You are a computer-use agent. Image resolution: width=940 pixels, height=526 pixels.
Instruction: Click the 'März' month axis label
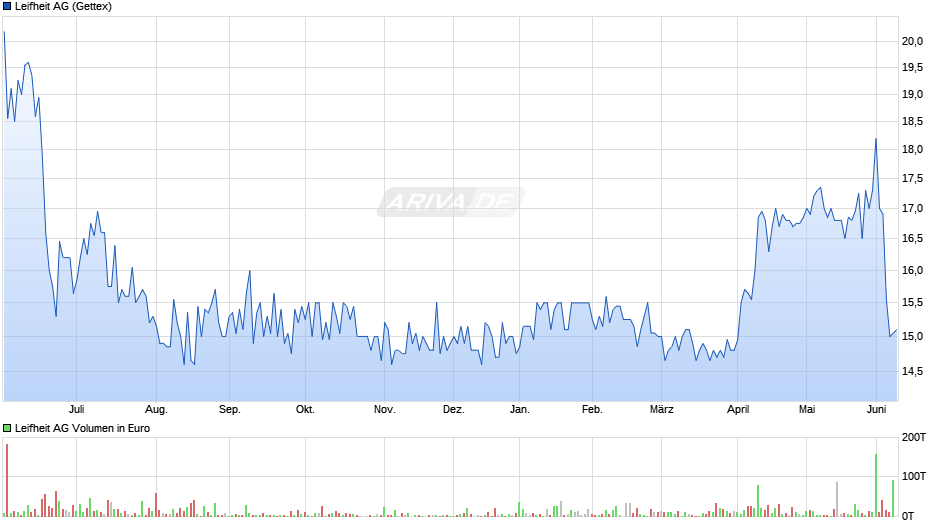coord(662,409)
